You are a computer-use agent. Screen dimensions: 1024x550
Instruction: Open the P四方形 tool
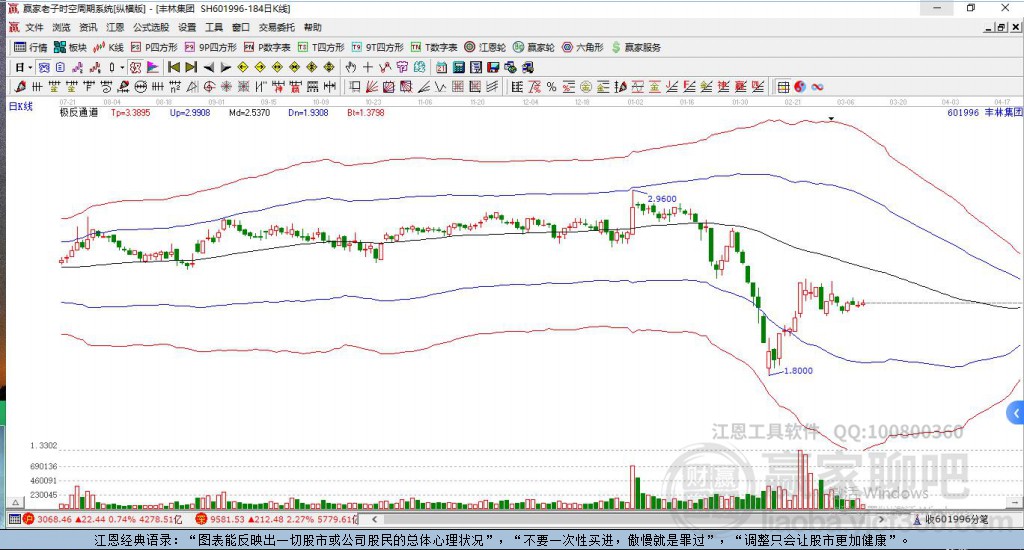pyautogui.click(x=154, y=47)
